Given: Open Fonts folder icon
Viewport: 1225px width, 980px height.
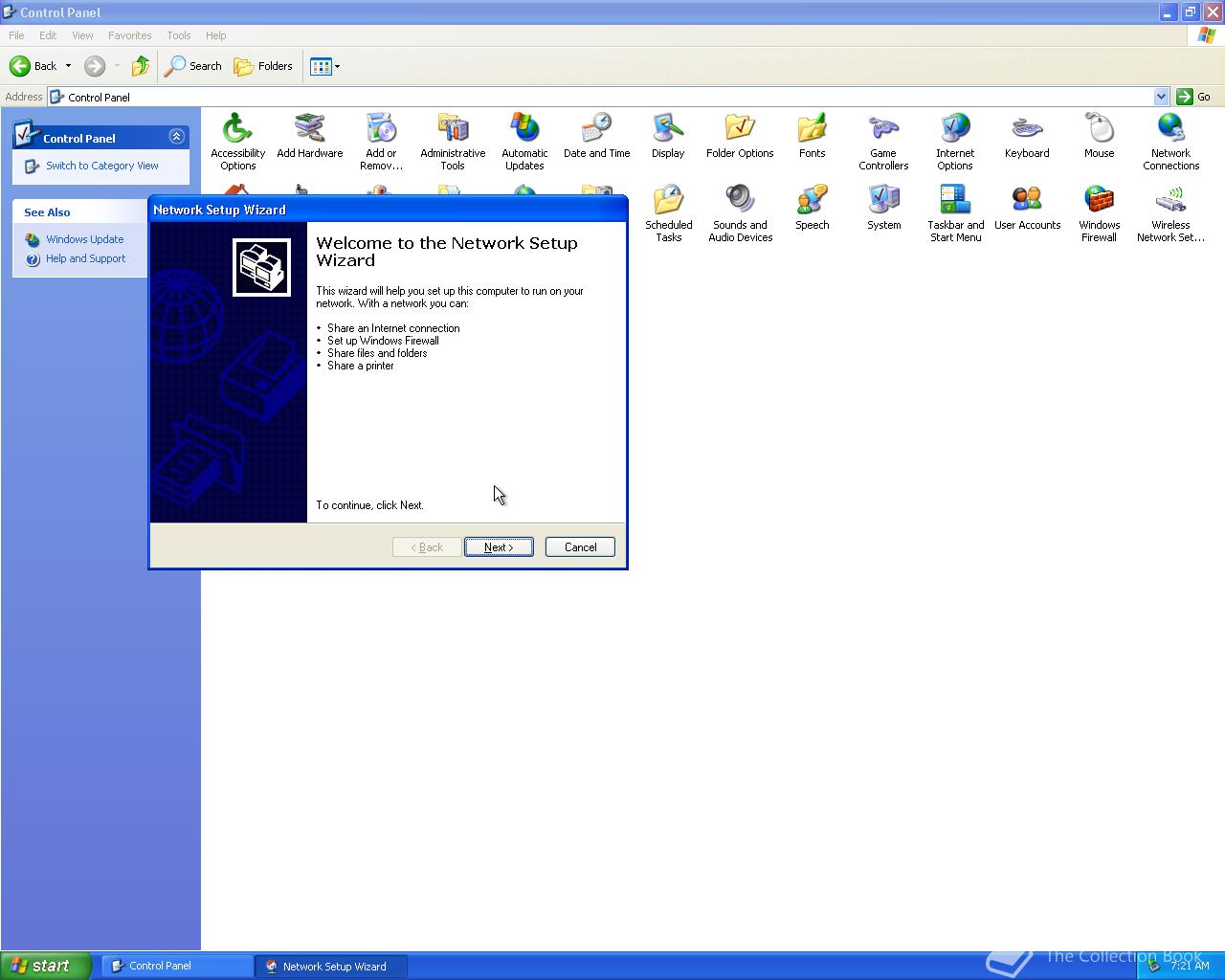Looking at the screenshot, I should pyautogui.click(x=812, y=136).
